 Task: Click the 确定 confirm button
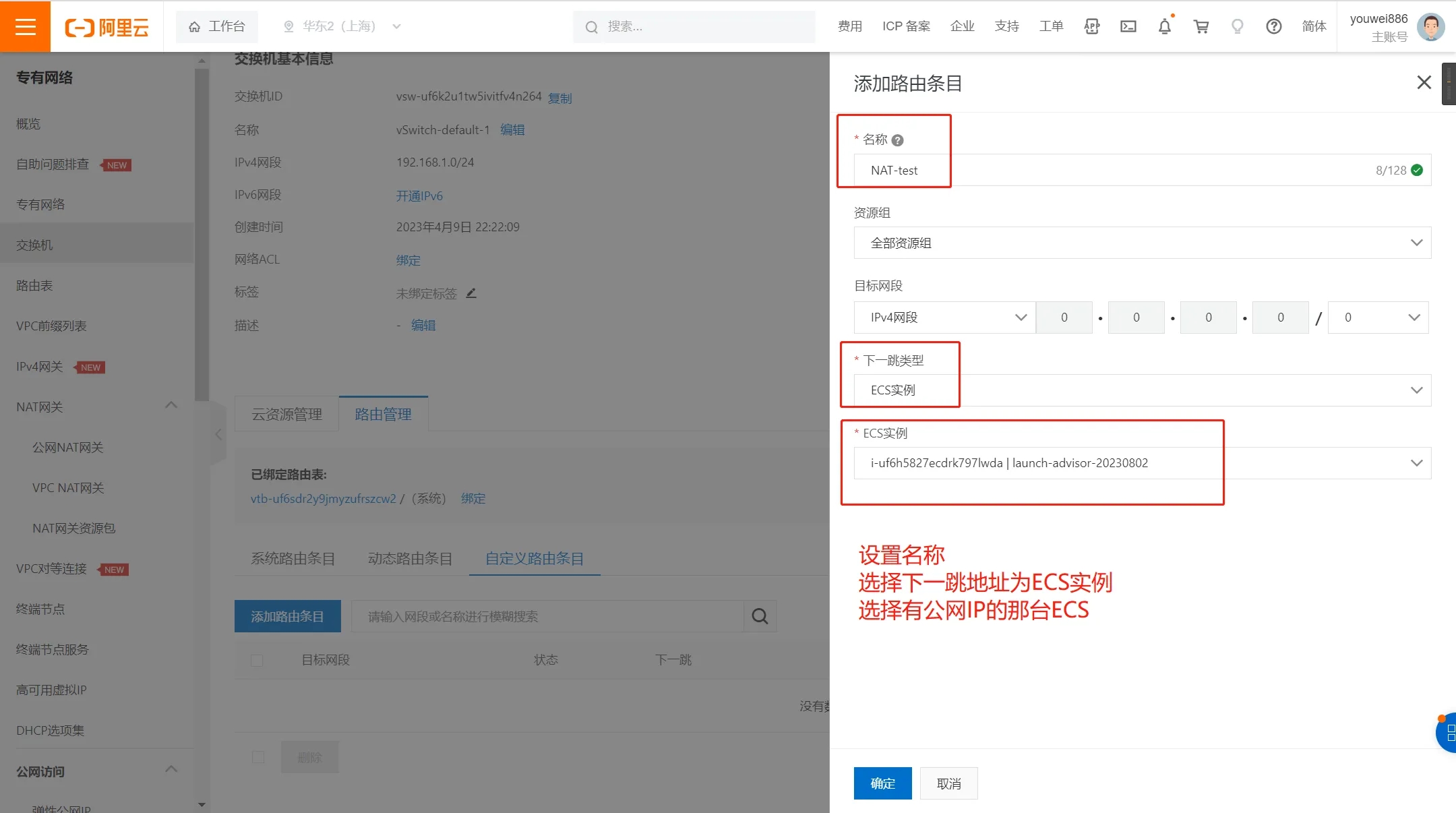882,783
